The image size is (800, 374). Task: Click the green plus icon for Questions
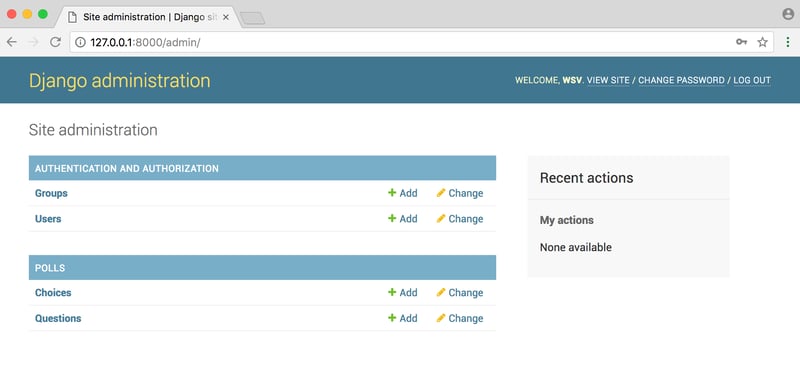392,318
